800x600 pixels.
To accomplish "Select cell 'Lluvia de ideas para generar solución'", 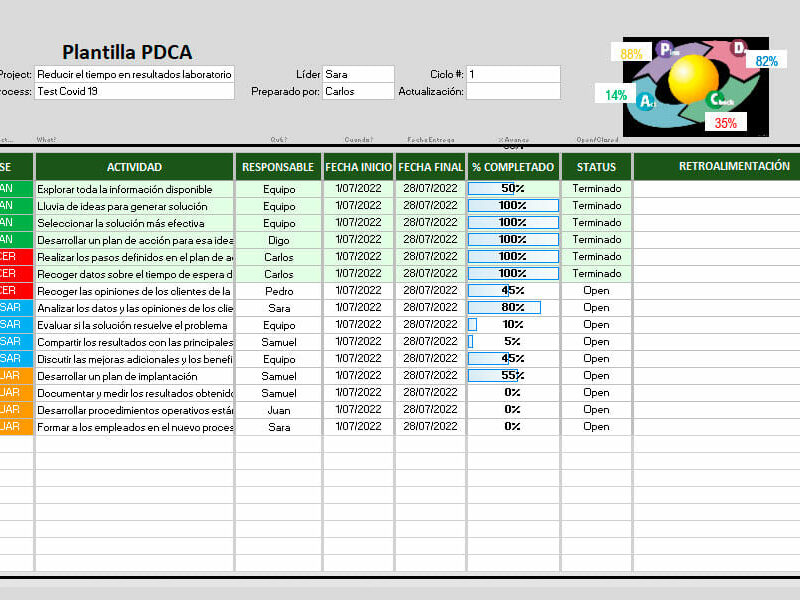I will (135, 206).
